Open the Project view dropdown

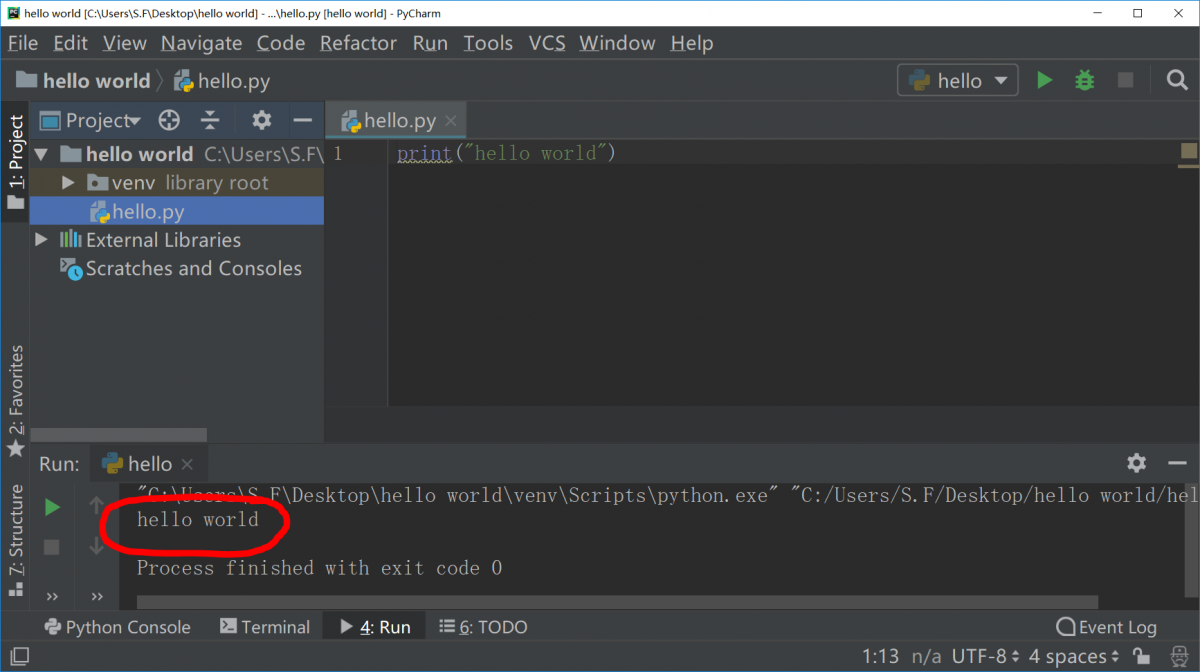pos(91,120)
